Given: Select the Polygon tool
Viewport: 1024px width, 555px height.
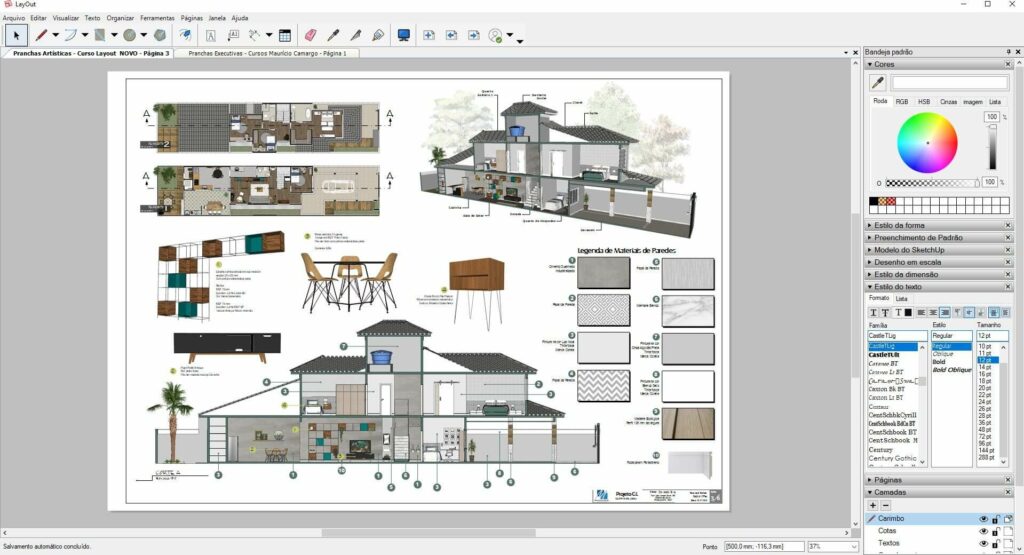Looking at the screenshot, I should coord(159,35).
